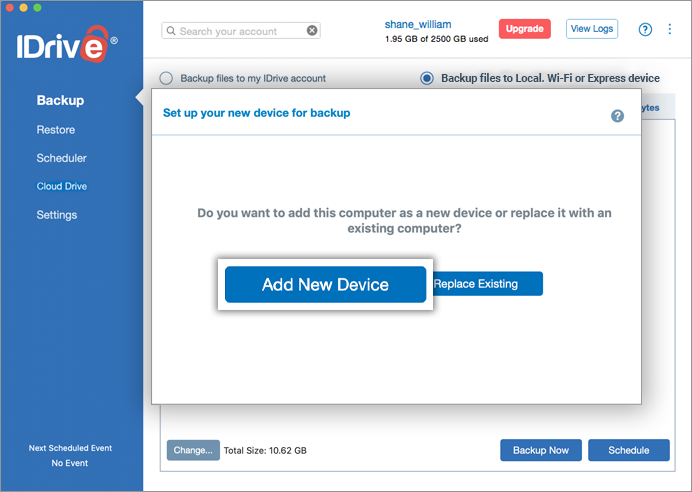
Task: Switch to Cloud Drive
Action: pos(62,186)
